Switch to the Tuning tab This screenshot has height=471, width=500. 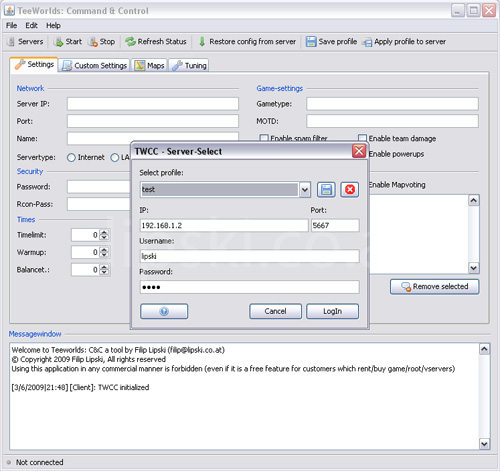pyautogui.click(x=189, y=66)
